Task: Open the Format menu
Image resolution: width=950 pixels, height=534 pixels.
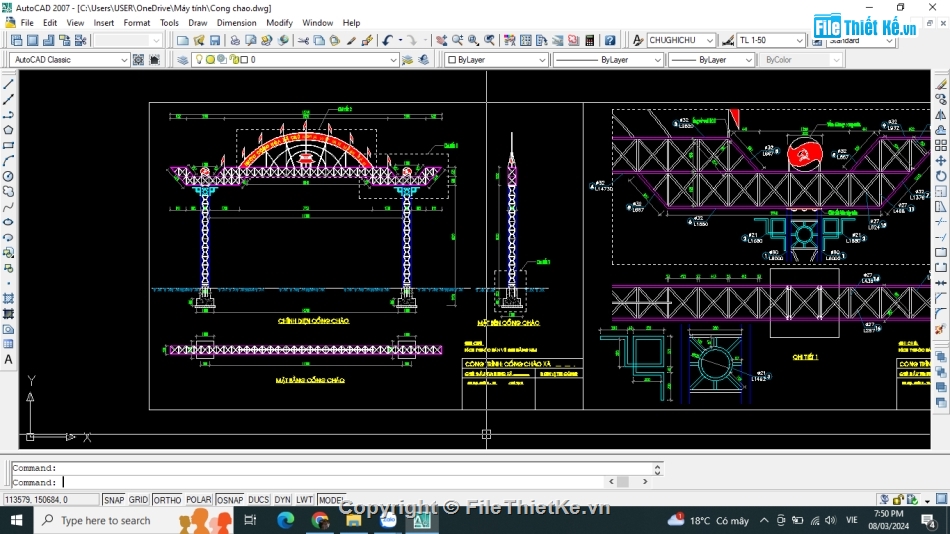Action: pos(136,23)
